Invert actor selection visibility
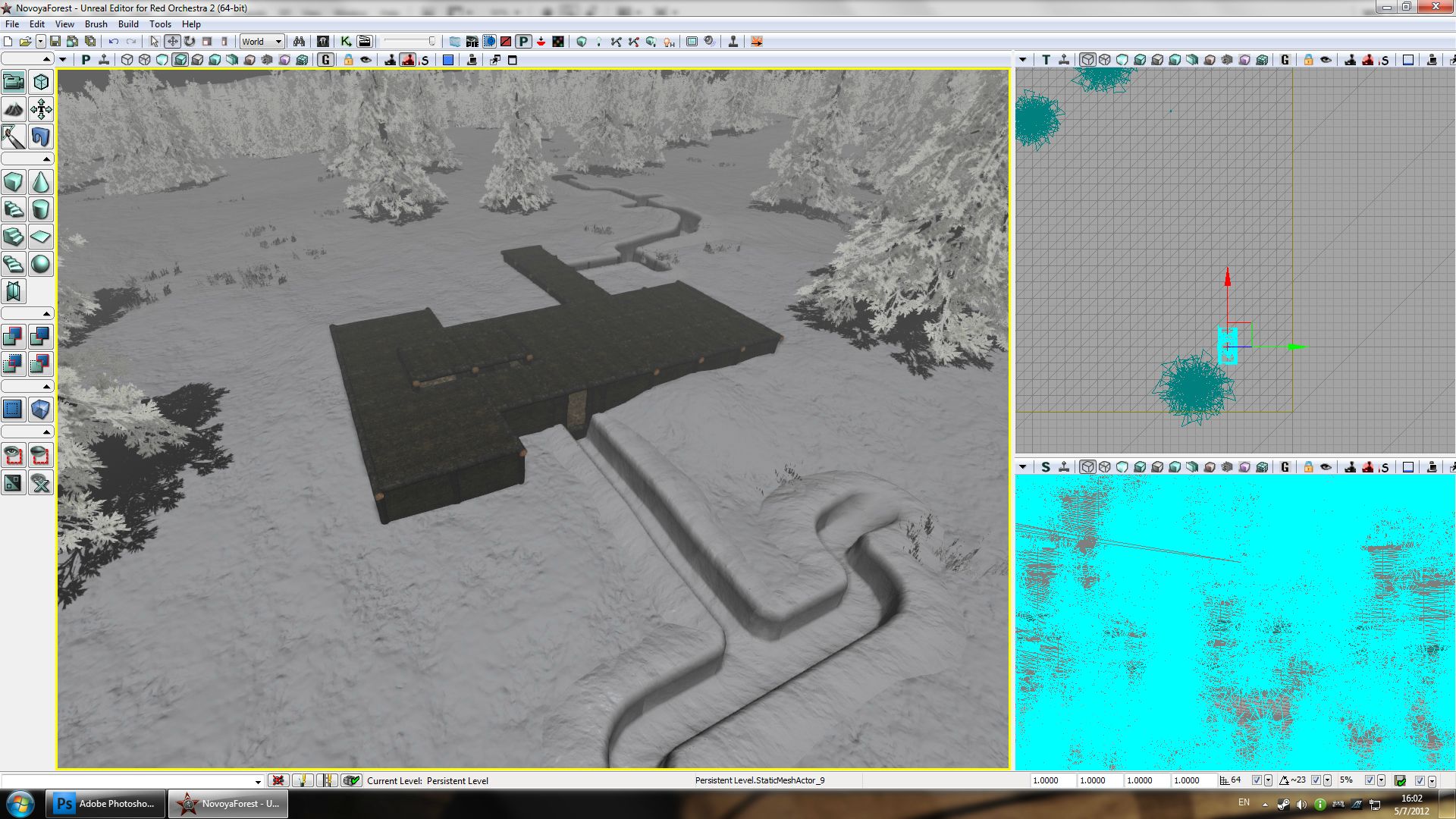The image size is (1456, 819). click(x=14, y=482)
